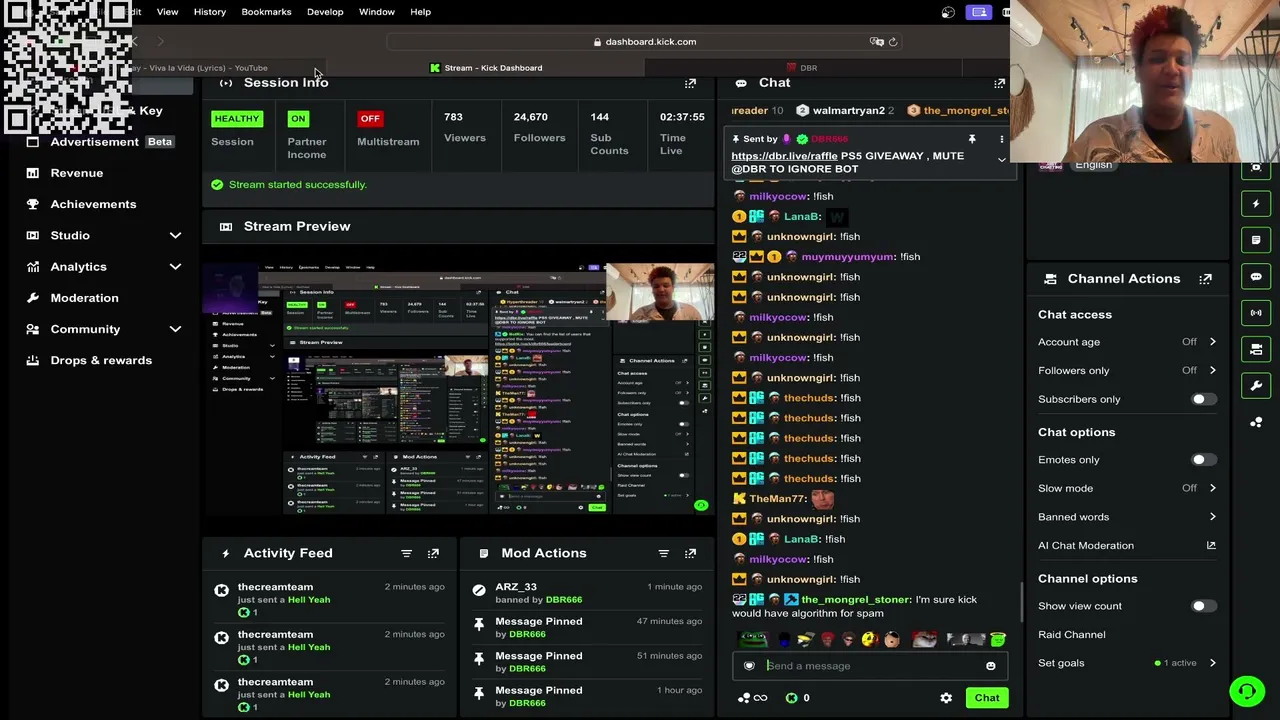
Task: Toggle Subscribers only chat
Action: click(x=1203, y=399)
